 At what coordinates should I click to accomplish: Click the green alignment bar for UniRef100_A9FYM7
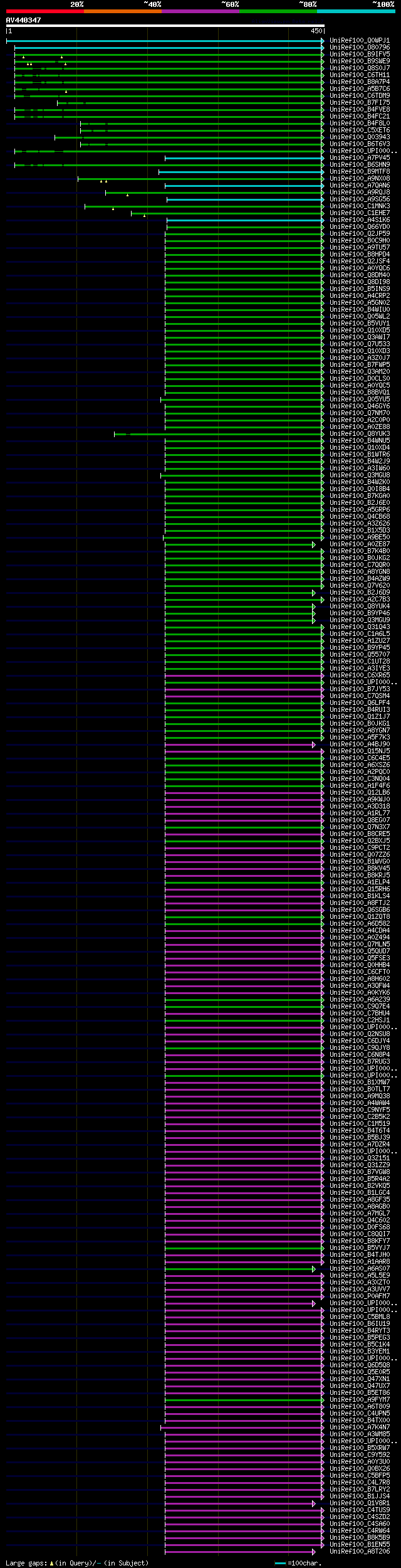point(244,1400)
